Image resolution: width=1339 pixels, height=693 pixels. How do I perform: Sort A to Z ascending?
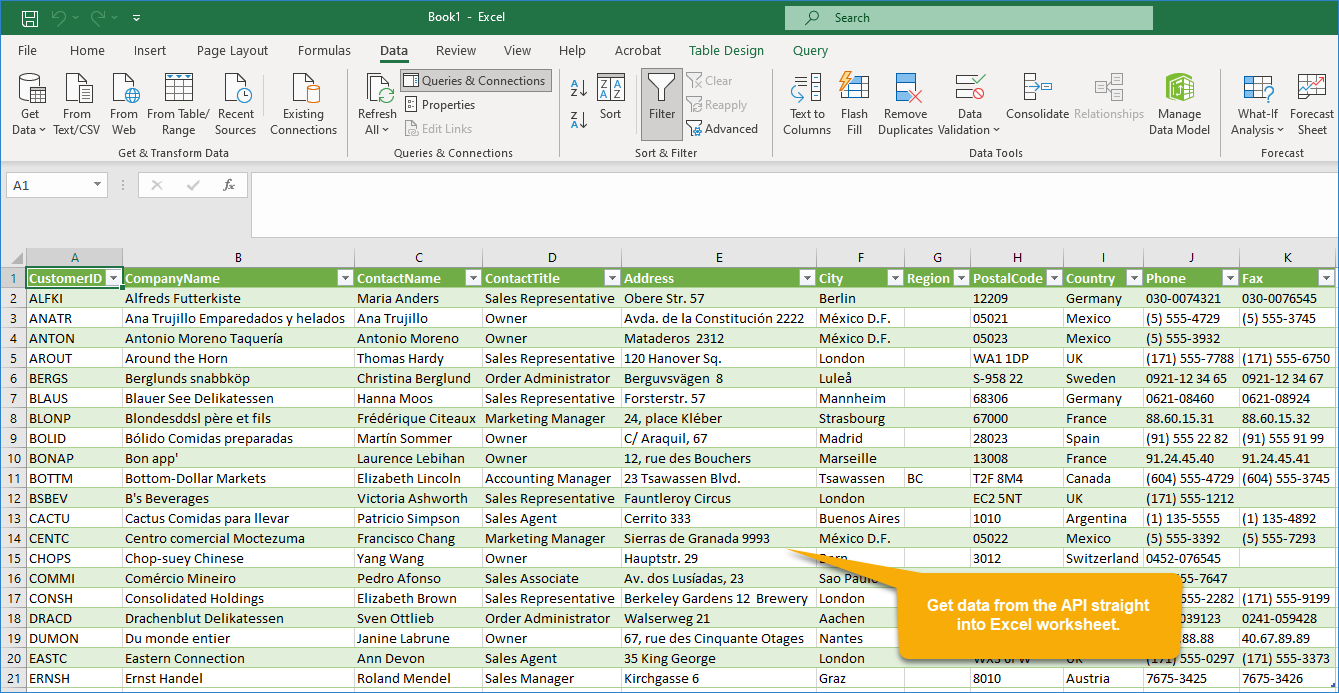point(579,88)
